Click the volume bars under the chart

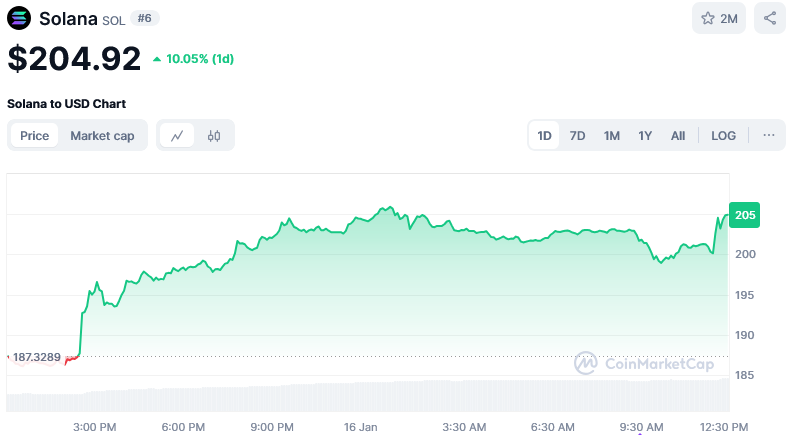(368, 396)
